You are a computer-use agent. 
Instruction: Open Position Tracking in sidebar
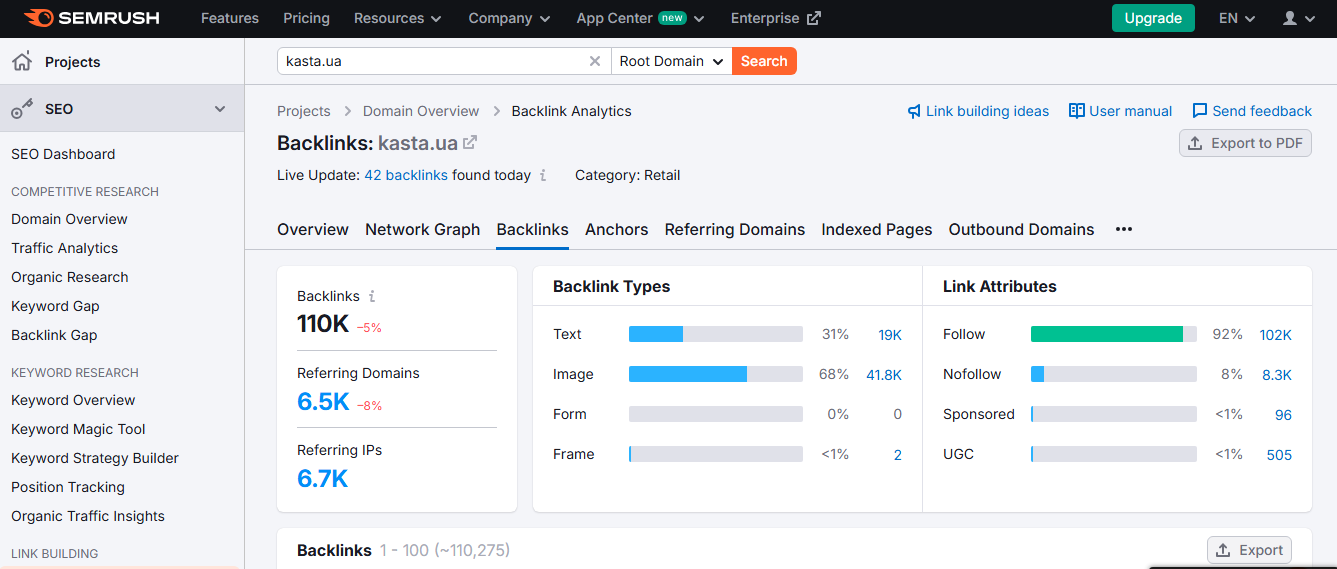[x=68, y=487]
